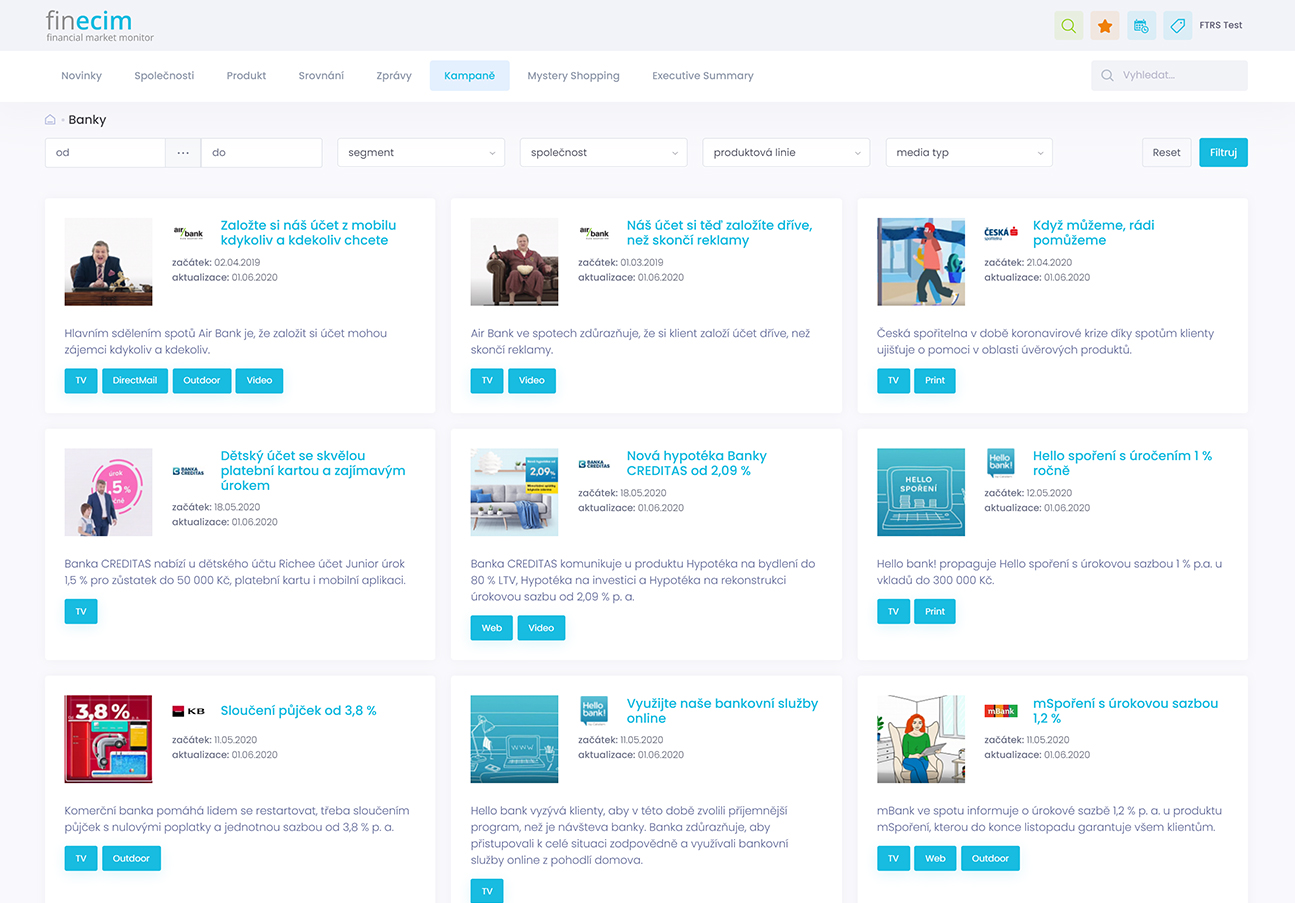Open the Nová hypotéka sofa thumbnail
Image resolution: width=1295 pixels, height=903 pixels.
click(515, 492)
